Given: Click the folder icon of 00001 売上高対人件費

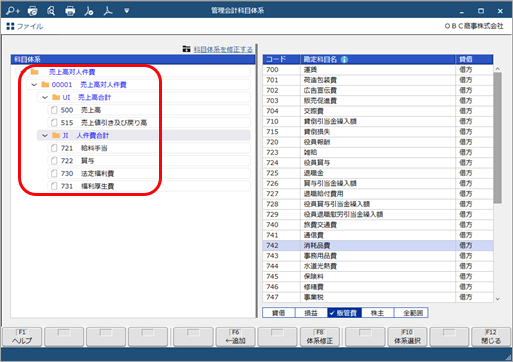Looking at the screenshot, I should [x=45, y=85].
